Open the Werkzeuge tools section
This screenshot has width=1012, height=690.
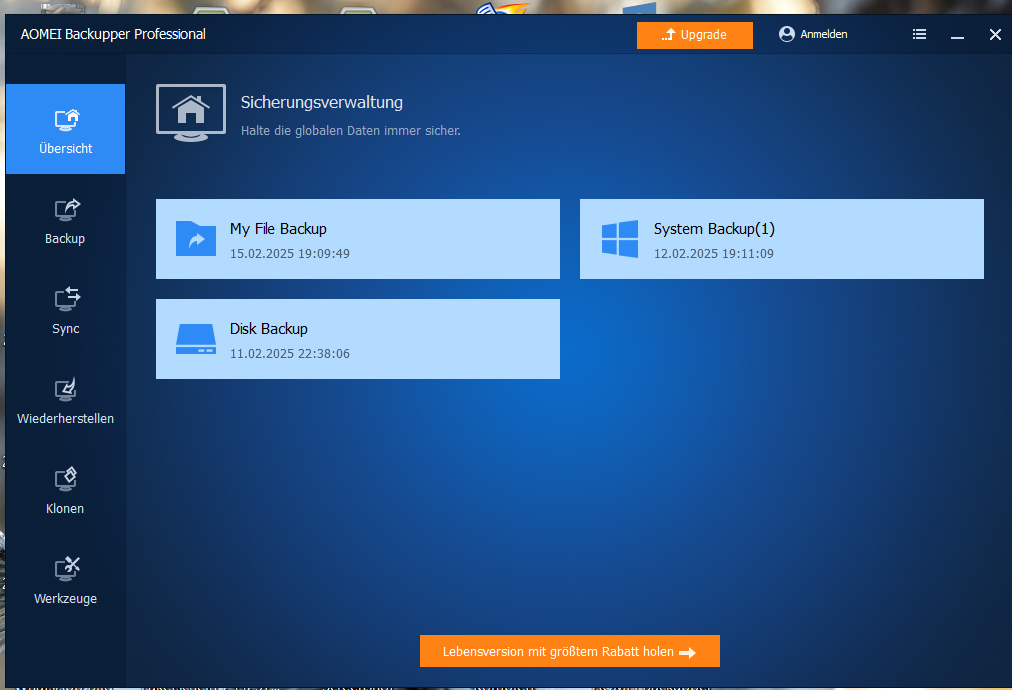pyautogui.click(x=65, y=581)
